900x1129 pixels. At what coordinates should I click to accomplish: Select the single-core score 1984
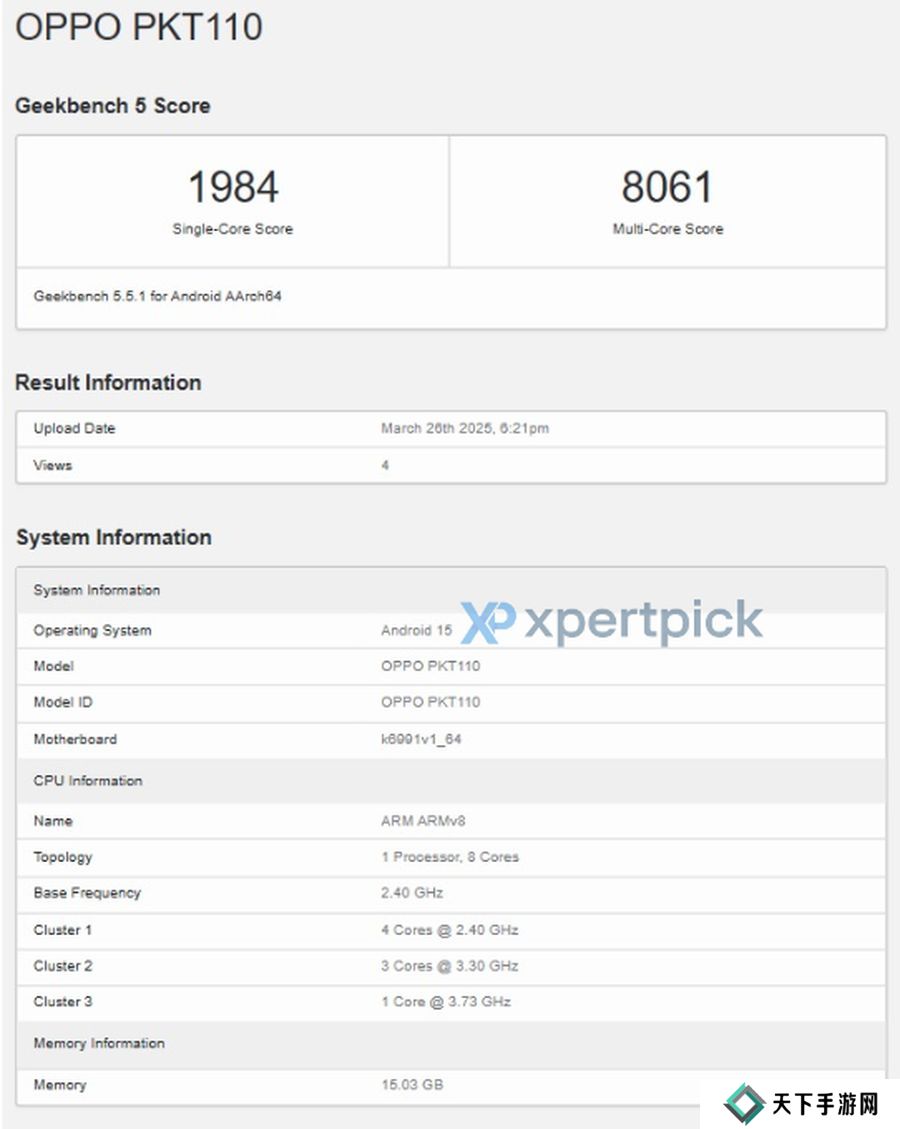click(233, 187)
